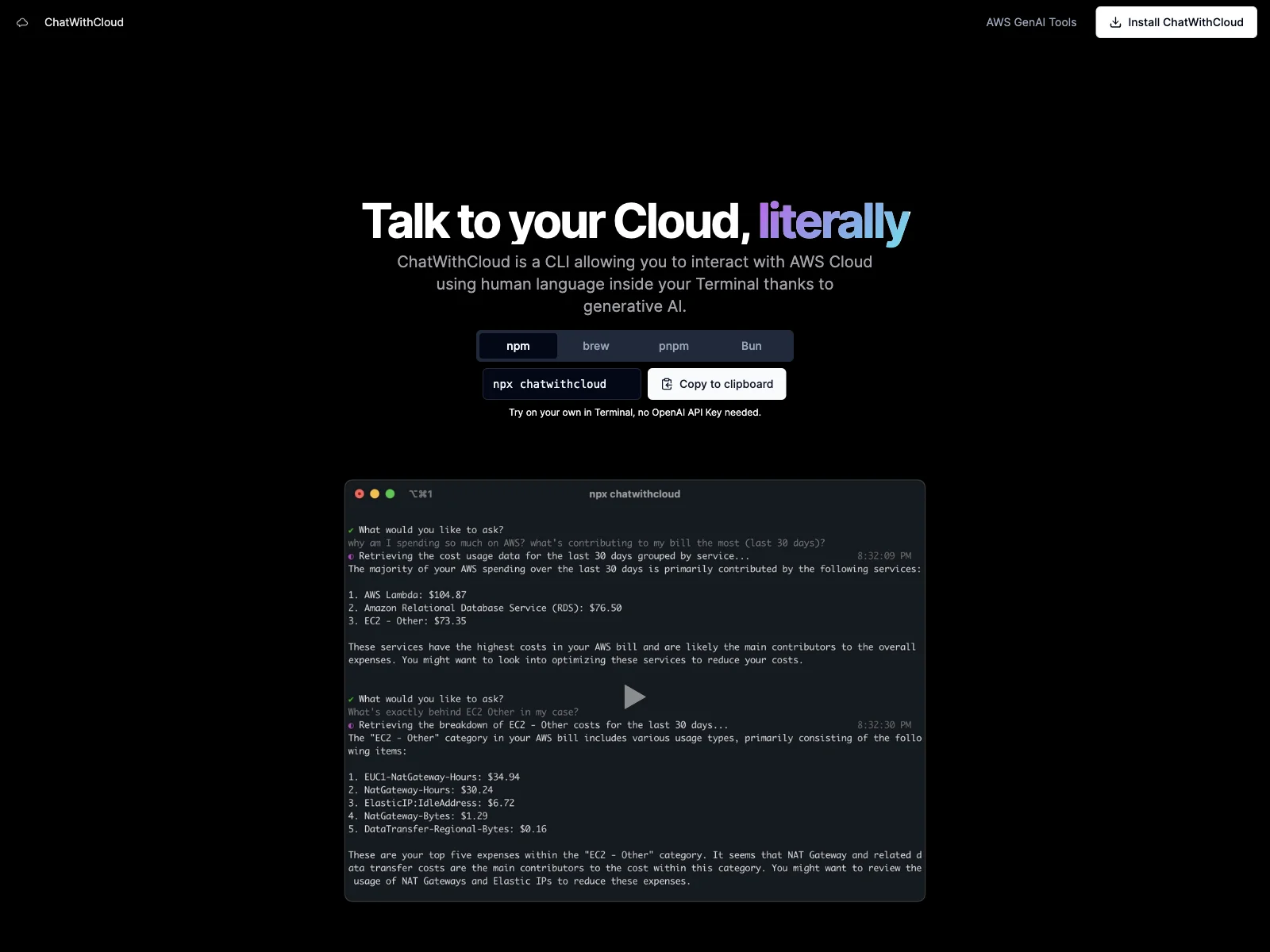Click 'NatGateway-Hours: $30.24' line

(x=421, y=790)
